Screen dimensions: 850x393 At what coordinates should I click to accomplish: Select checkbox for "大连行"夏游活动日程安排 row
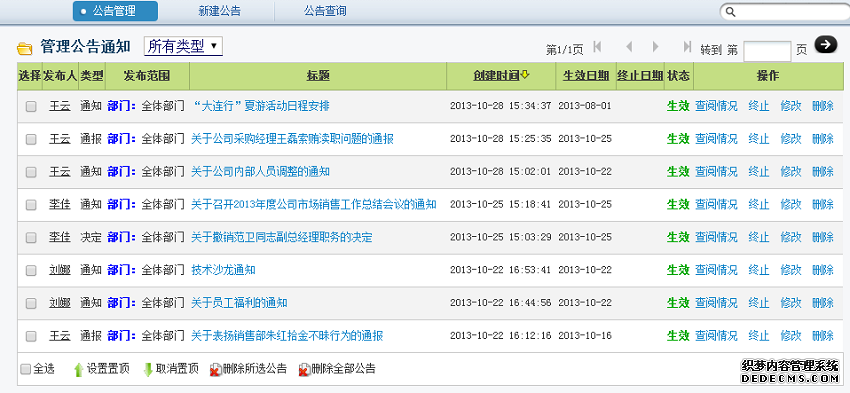31,107
